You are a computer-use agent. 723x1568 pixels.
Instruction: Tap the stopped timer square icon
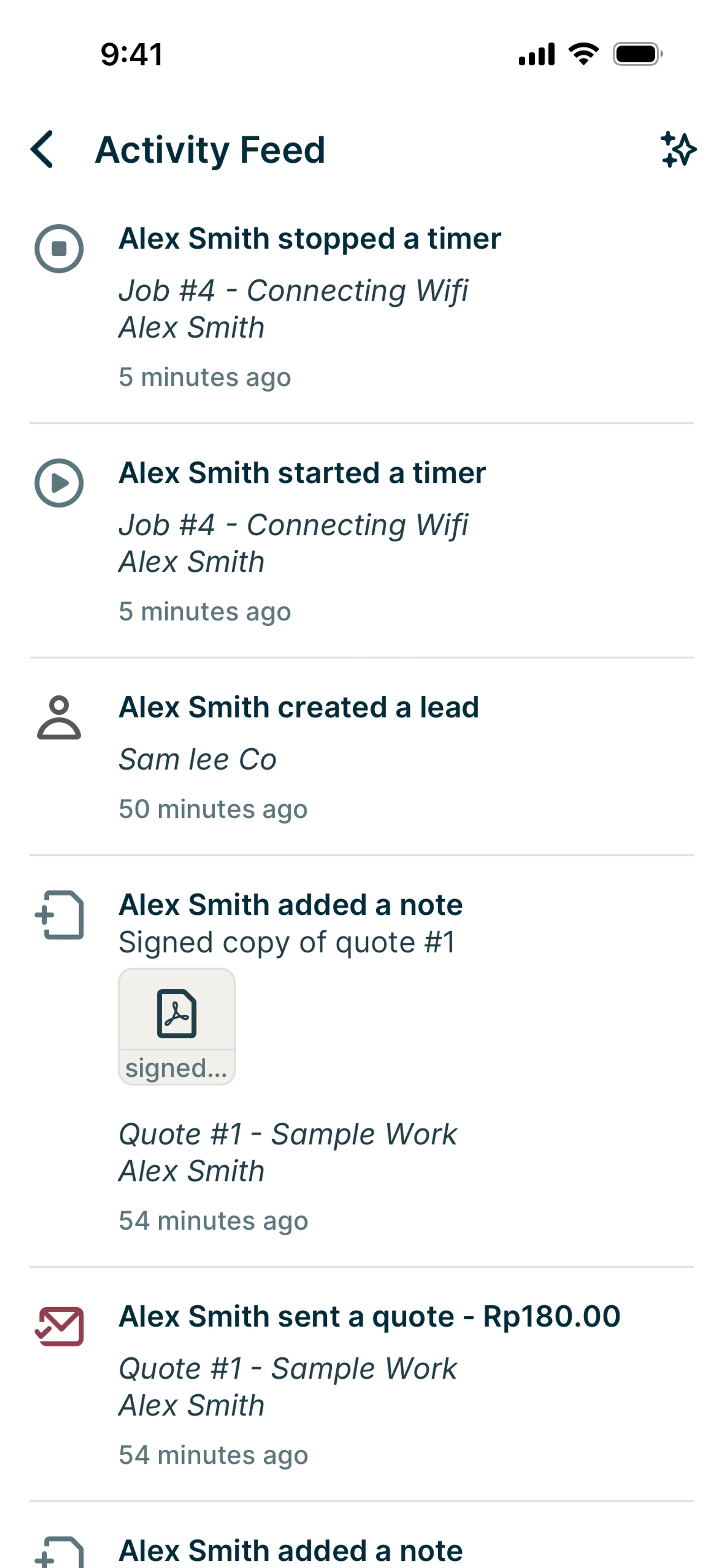pyautogui.click(x=59, y=249)
